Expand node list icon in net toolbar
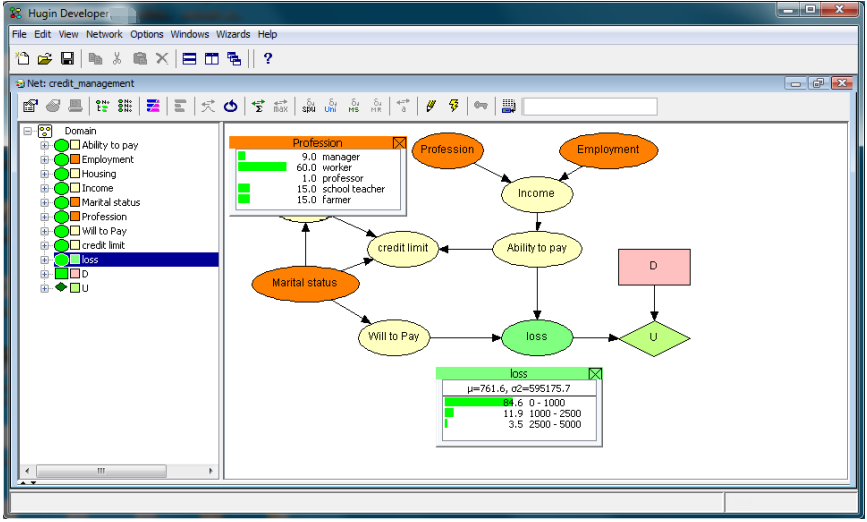867x522 pixels. [102, 105]
